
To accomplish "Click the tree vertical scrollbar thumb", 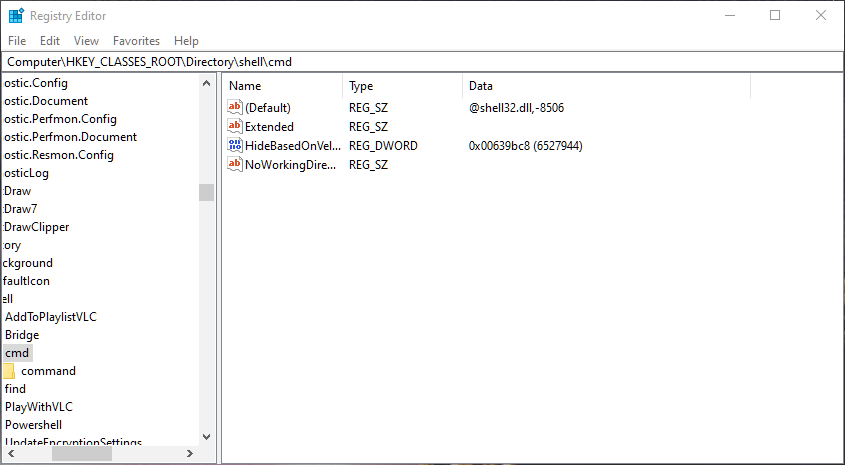I will click(206, 192).
